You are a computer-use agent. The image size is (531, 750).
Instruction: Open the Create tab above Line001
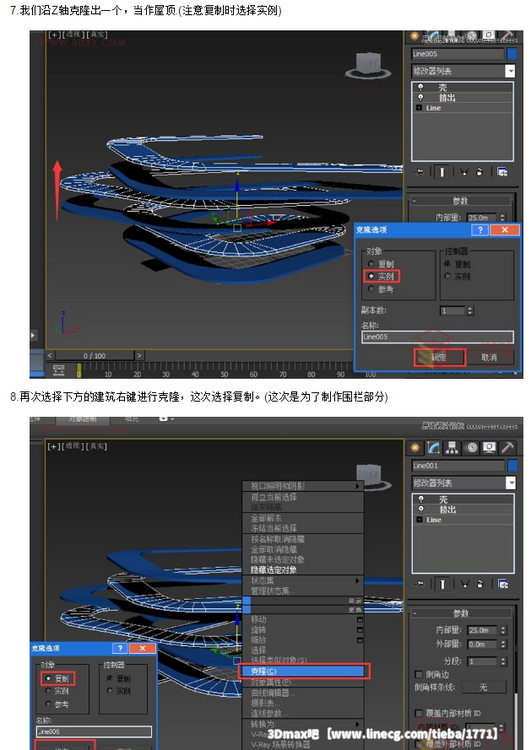[x=415, y=447]
